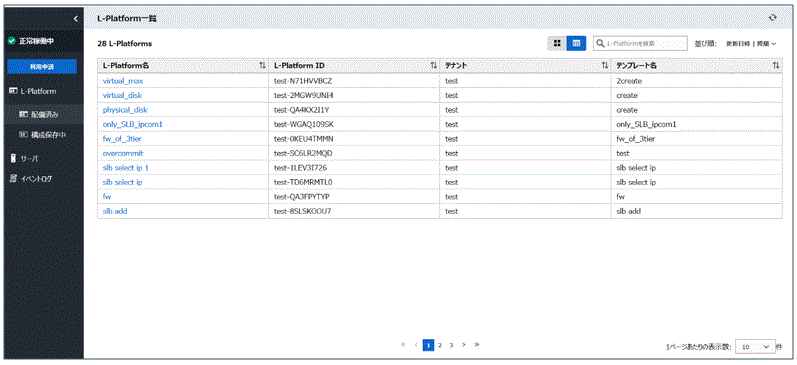The height and width of the screenshot is (365, 797).
Task: Sort by the L-Platform名 column arrows
Action: [262, 65]
